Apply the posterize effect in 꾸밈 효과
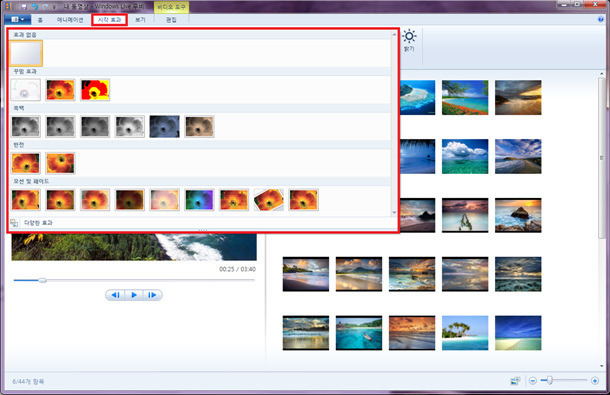The image size is (610, 395). point(60,90)
